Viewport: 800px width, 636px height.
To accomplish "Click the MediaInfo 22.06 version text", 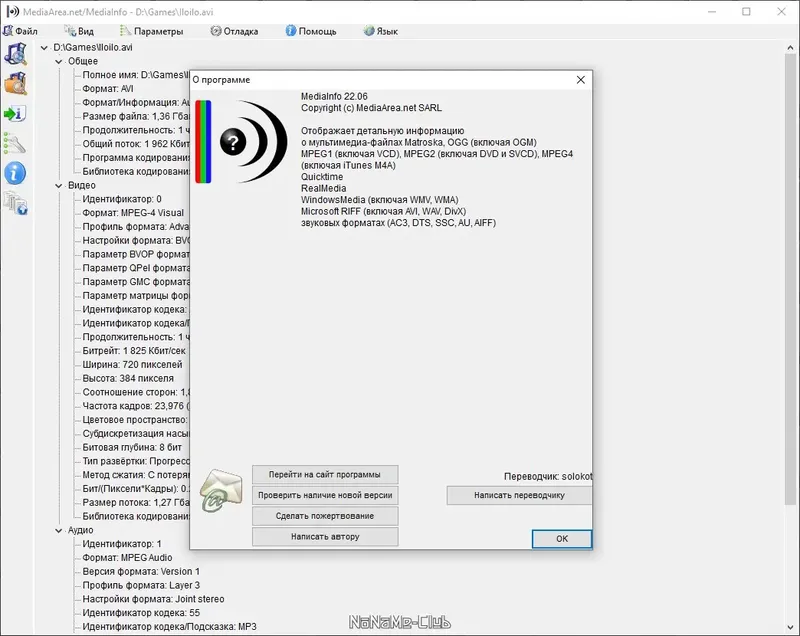I will point(334,96).
